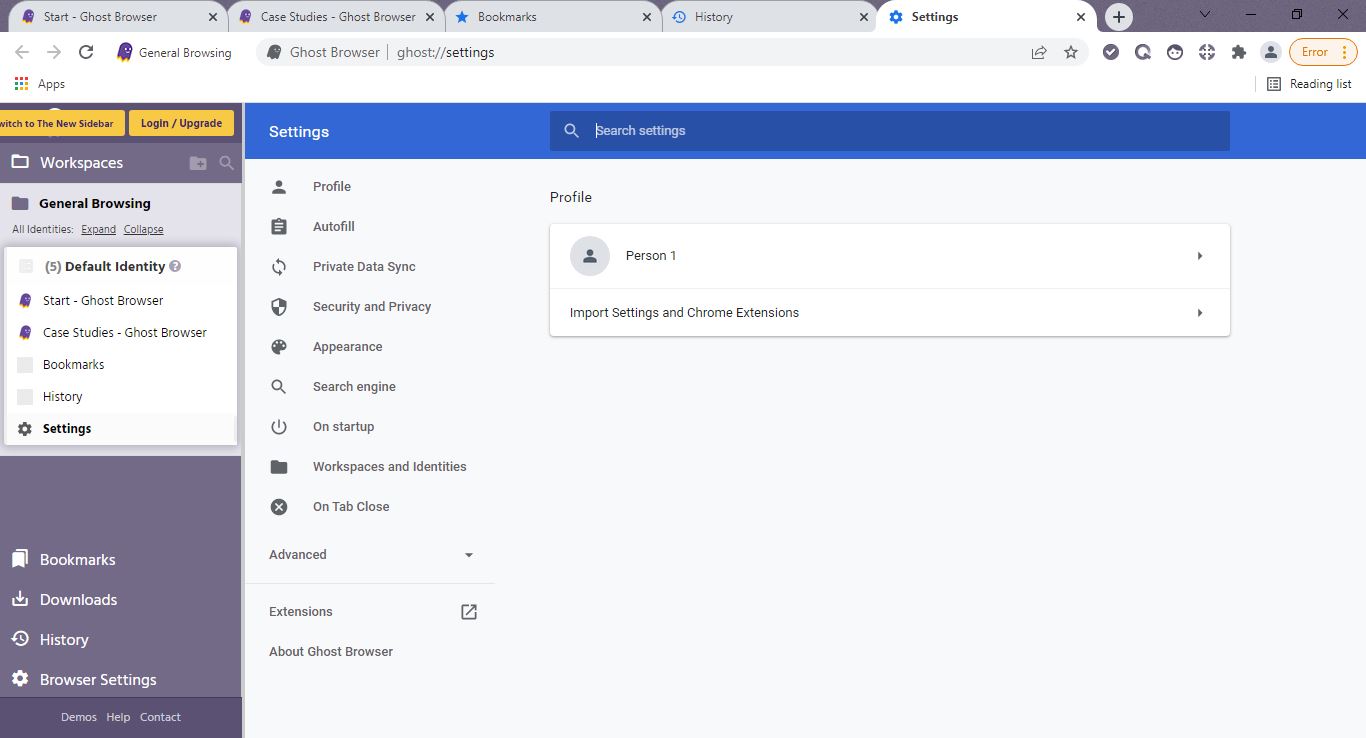
Task: Select History entry in identity tab list
Action: 121,396
